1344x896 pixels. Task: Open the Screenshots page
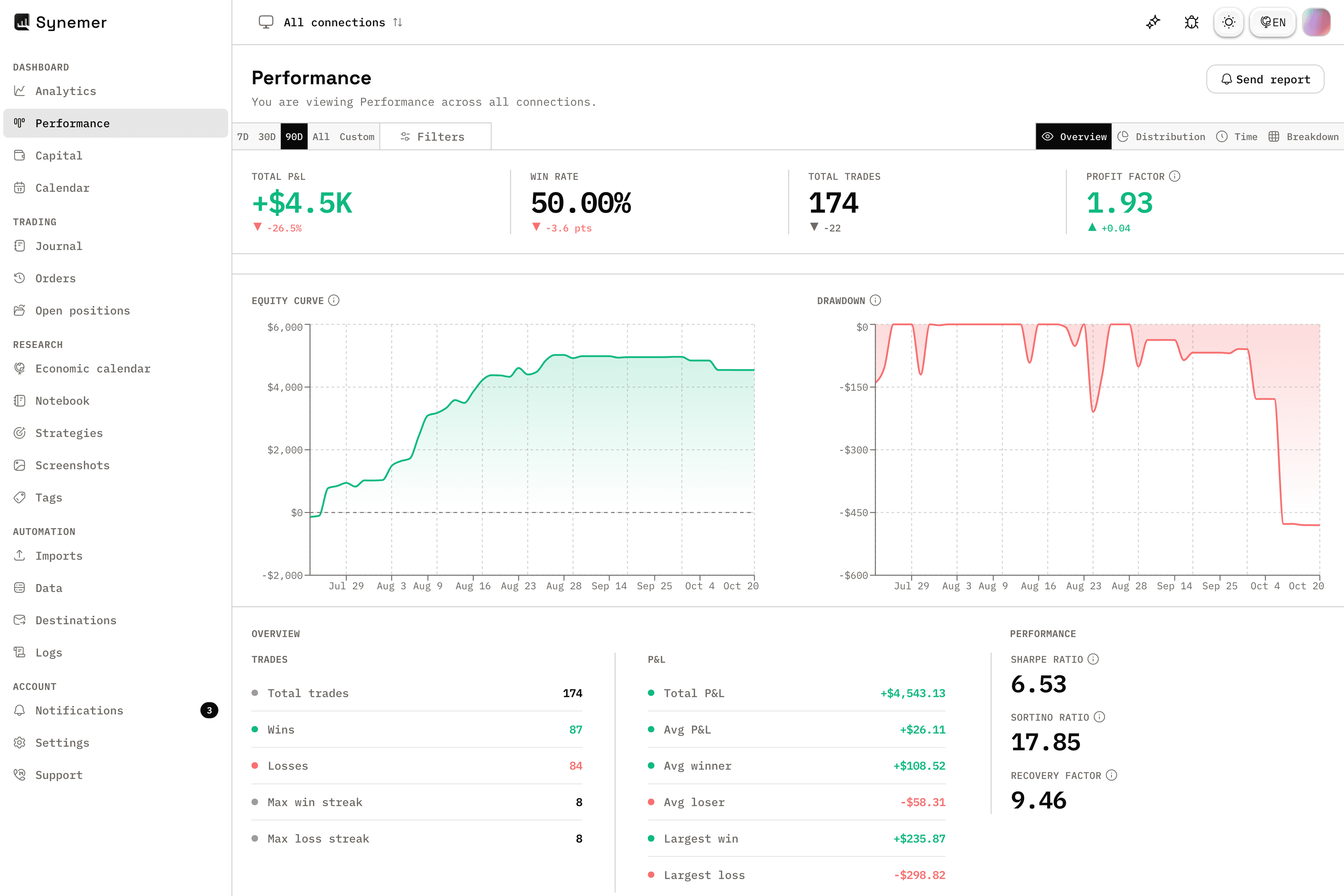(115, 465)
